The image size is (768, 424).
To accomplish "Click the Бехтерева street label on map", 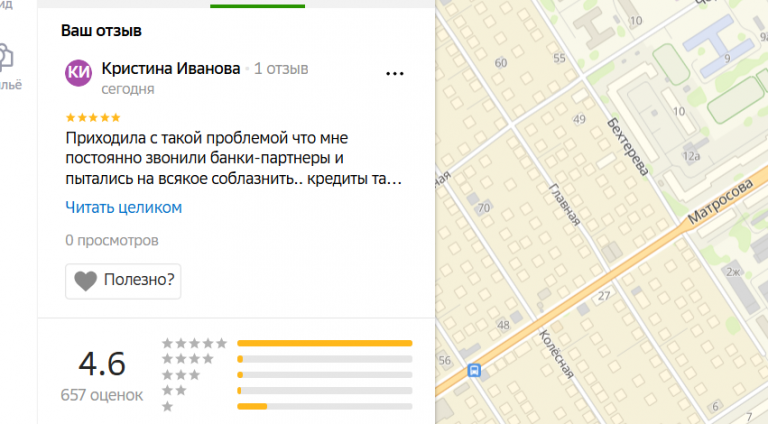I will [628, 146].
